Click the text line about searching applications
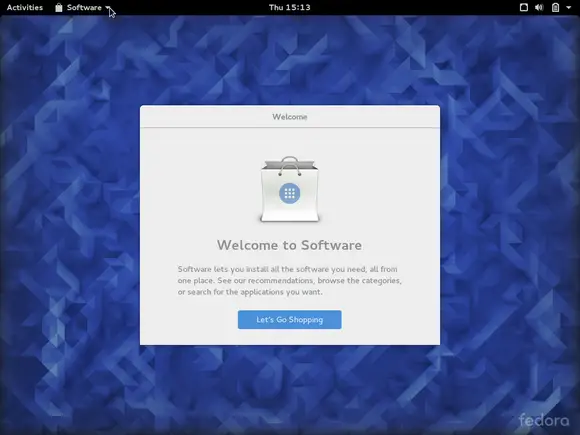This screenshot has height=435, width=580. (x=250, y=292)
